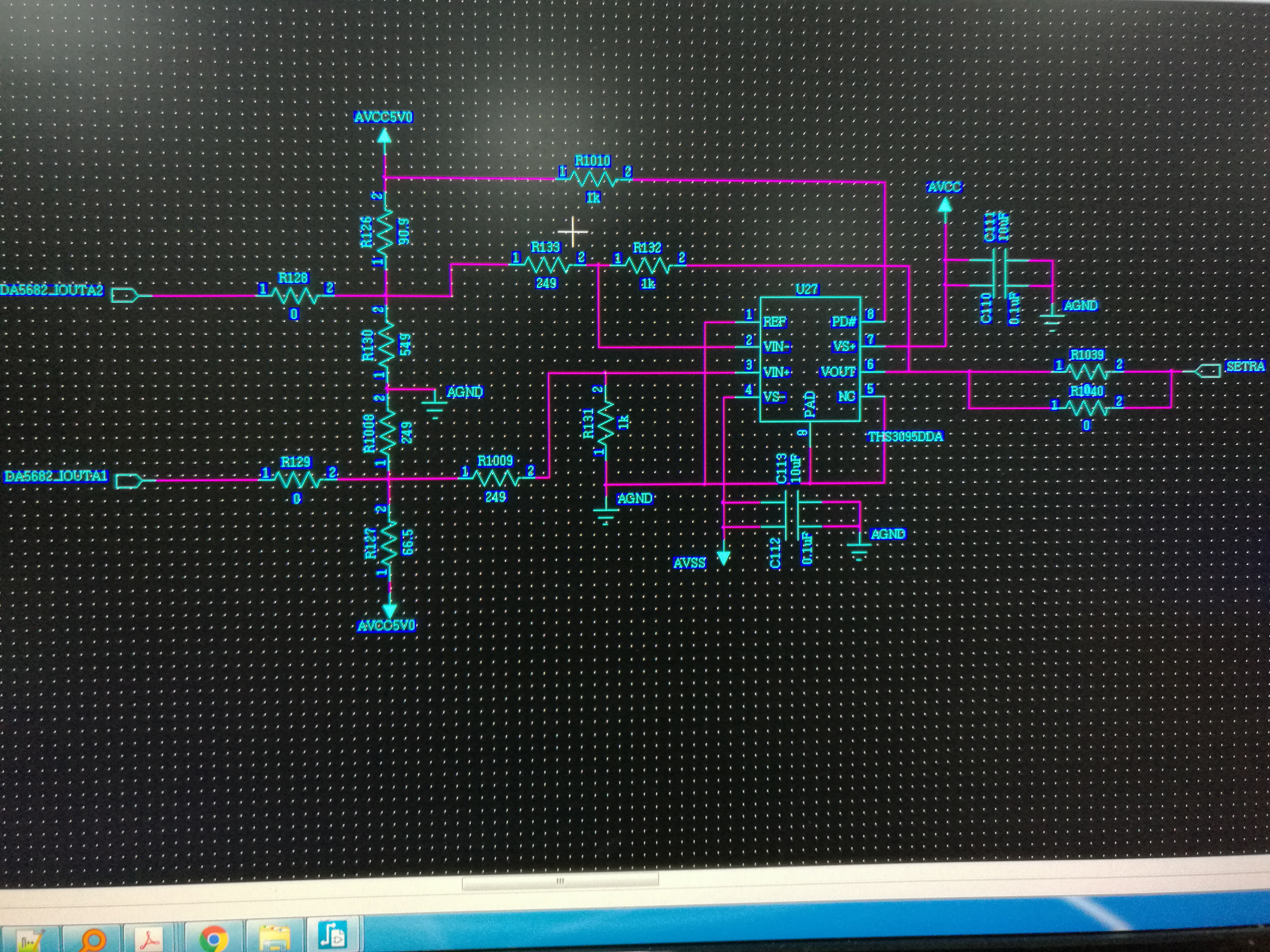Image resolution: width=1270 pixels, height=952 pixels.
Task: Select the C113 capacitor symbol
Action: click(792, 502)
